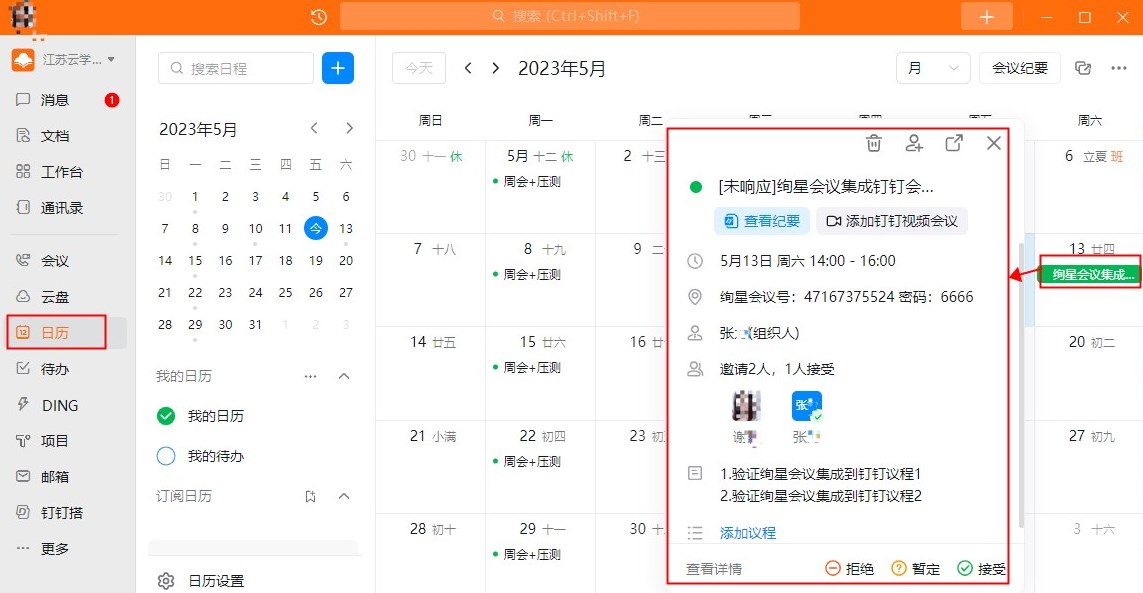
Task: Focus the 搜索日程 search field
Action: (235, 69)
